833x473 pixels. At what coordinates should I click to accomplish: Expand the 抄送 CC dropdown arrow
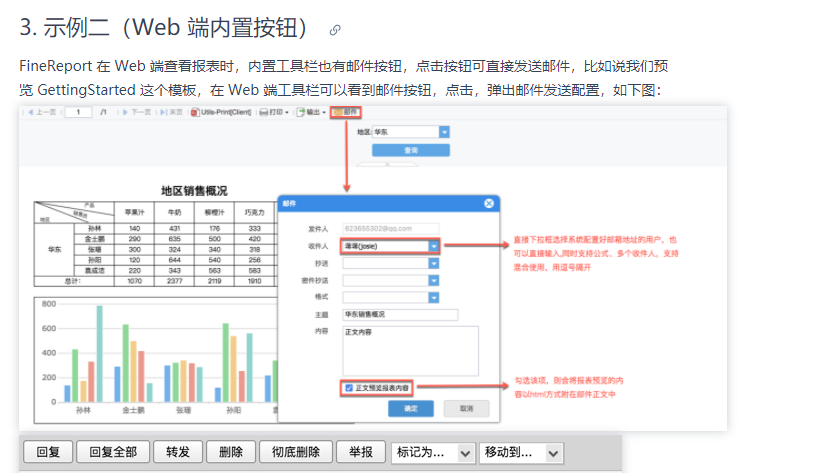point(434,264)
